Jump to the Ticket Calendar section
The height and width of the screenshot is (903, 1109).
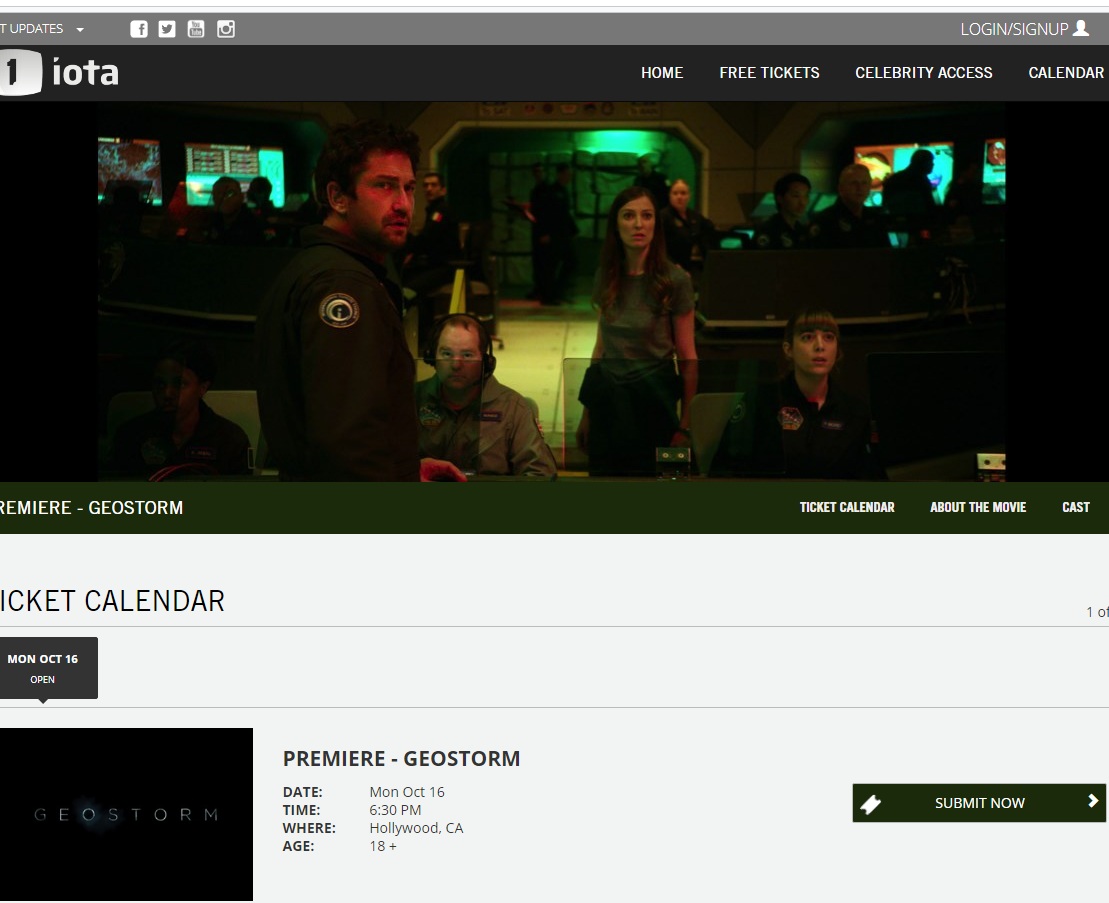(846, 508)
